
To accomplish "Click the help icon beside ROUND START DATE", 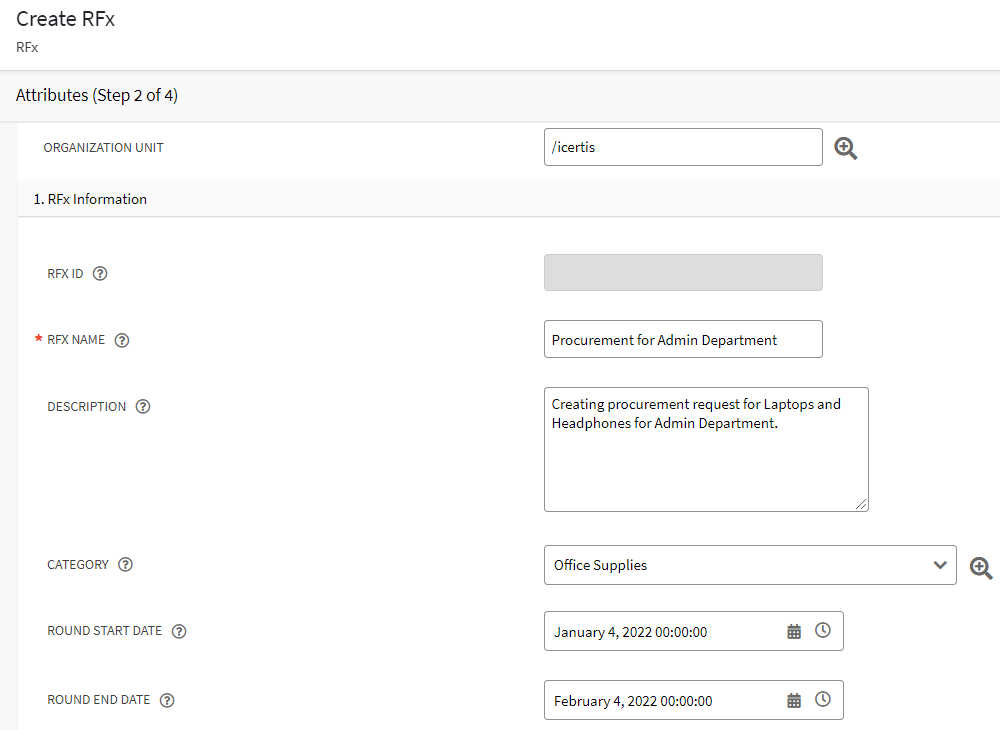I will (179, 632).
